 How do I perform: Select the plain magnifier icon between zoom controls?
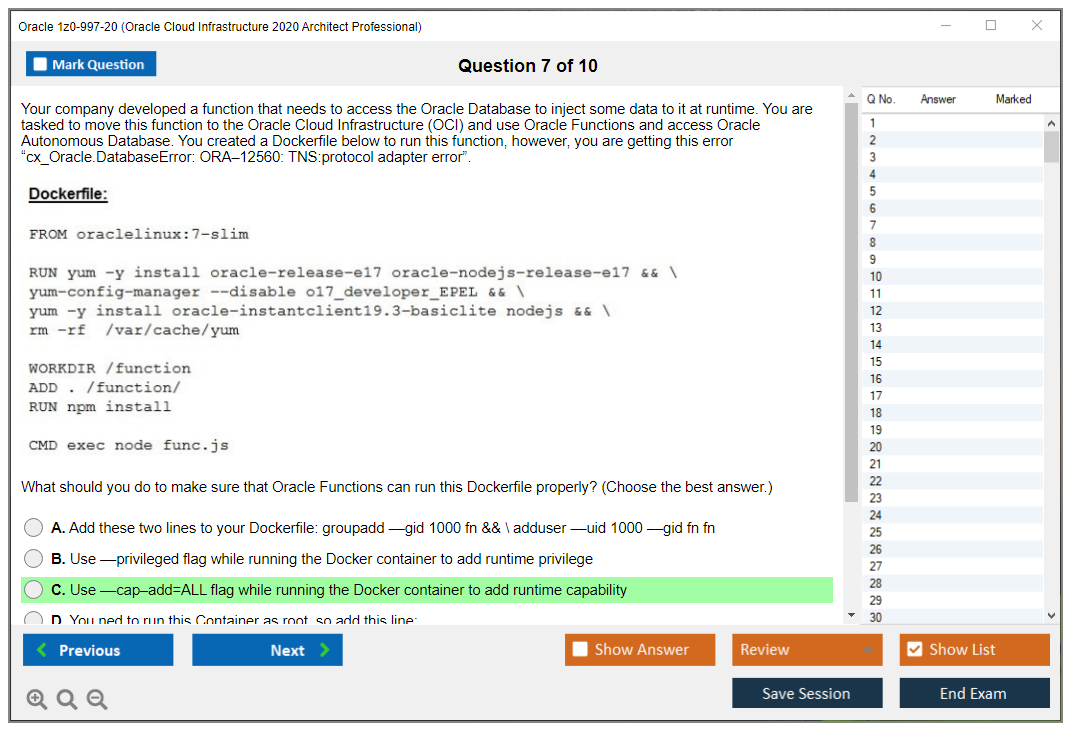point(67,699)
